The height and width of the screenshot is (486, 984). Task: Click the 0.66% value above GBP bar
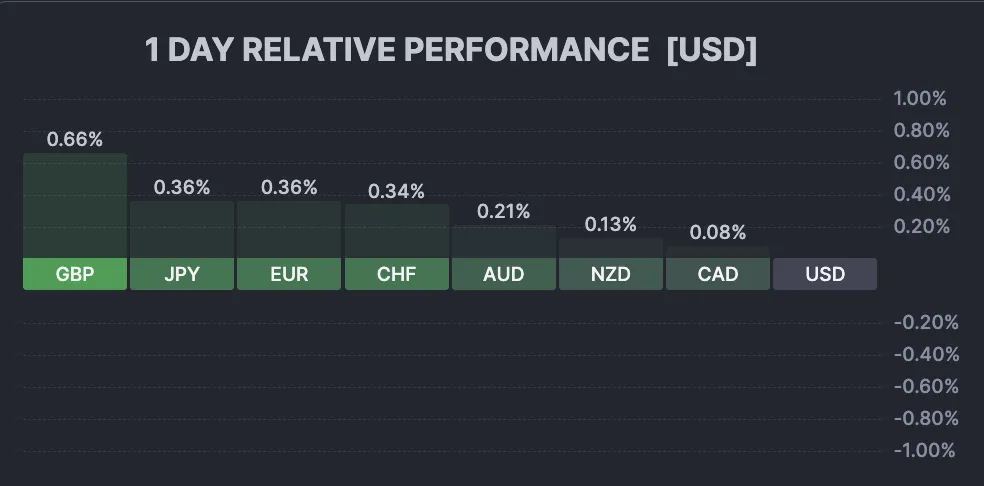[75, 140]
